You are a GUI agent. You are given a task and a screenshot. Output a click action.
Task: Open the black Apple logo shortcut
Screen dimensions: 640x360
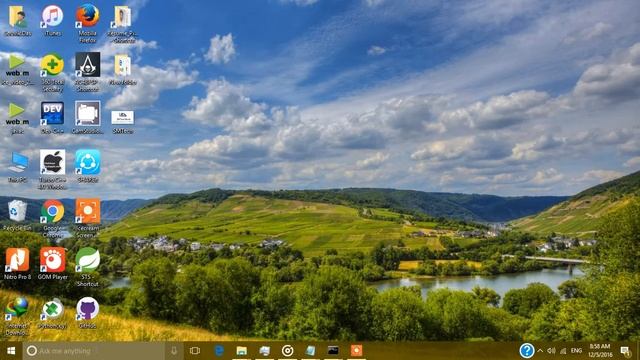[52, 169]
